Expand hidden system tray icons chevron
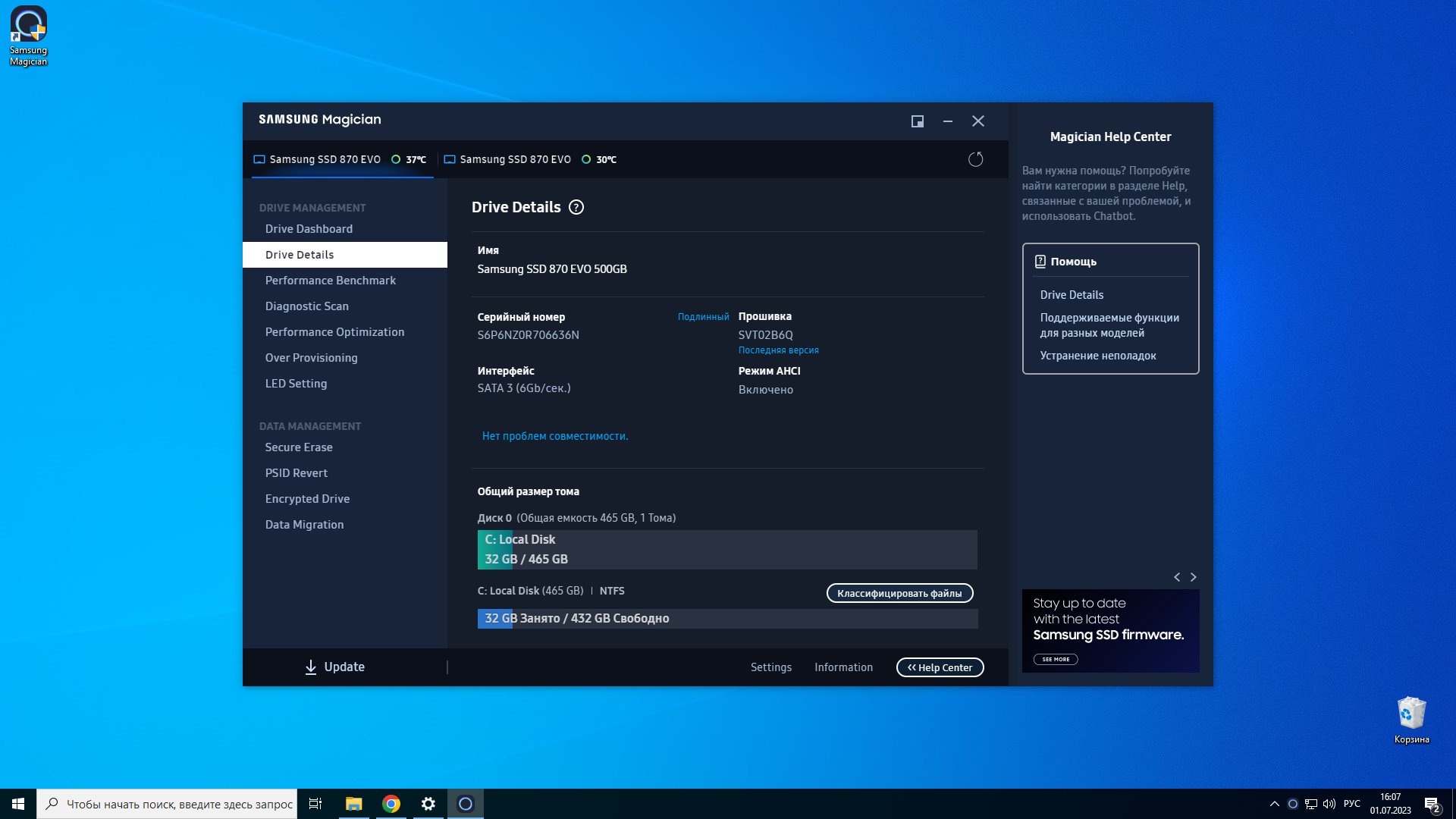1456x819 pixels. tap(1274, 804)
